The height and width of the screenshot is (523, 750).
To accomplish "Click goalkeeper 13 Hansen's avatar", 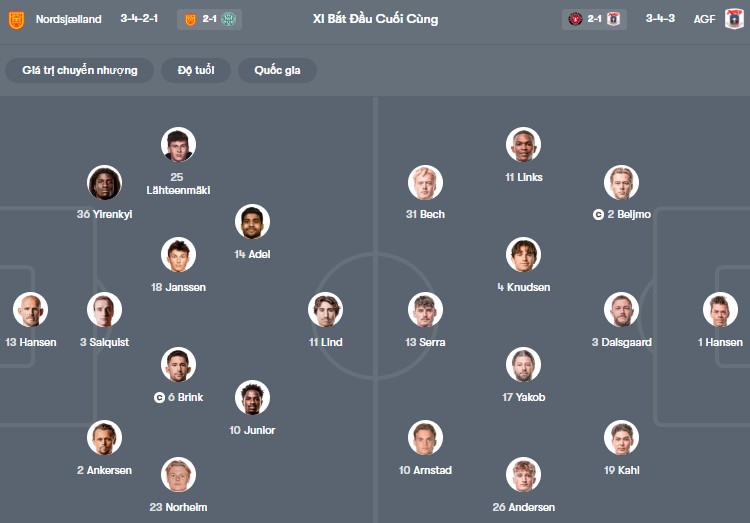I will [x=30, y=310].
